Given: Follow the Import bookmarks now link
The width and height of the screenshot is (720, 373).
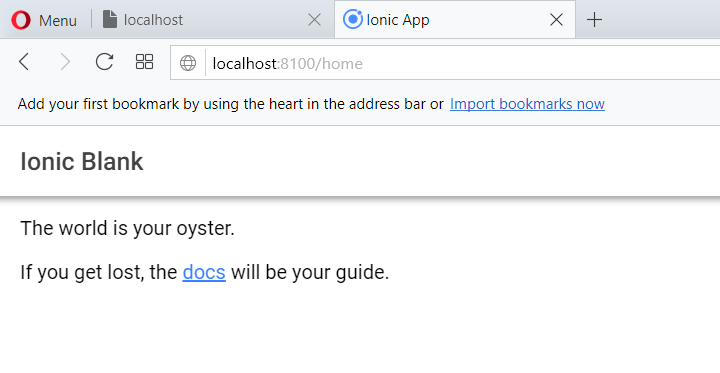Looking at the screenshot, I should [x=527, y=104].
